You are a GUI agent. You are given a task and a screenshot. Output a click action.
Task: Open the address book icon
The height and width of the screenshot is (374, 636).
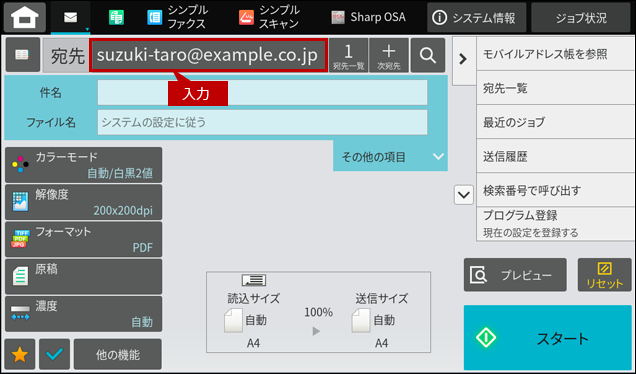click(x=22, y=55)
